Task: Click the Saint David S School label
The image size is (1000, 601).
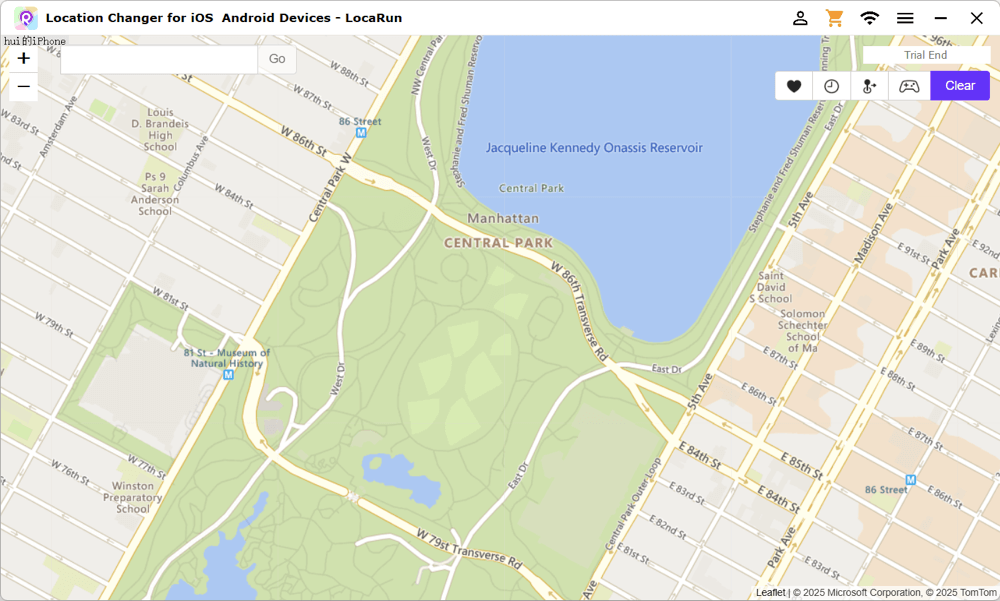Action: click(x=771, y=287)
